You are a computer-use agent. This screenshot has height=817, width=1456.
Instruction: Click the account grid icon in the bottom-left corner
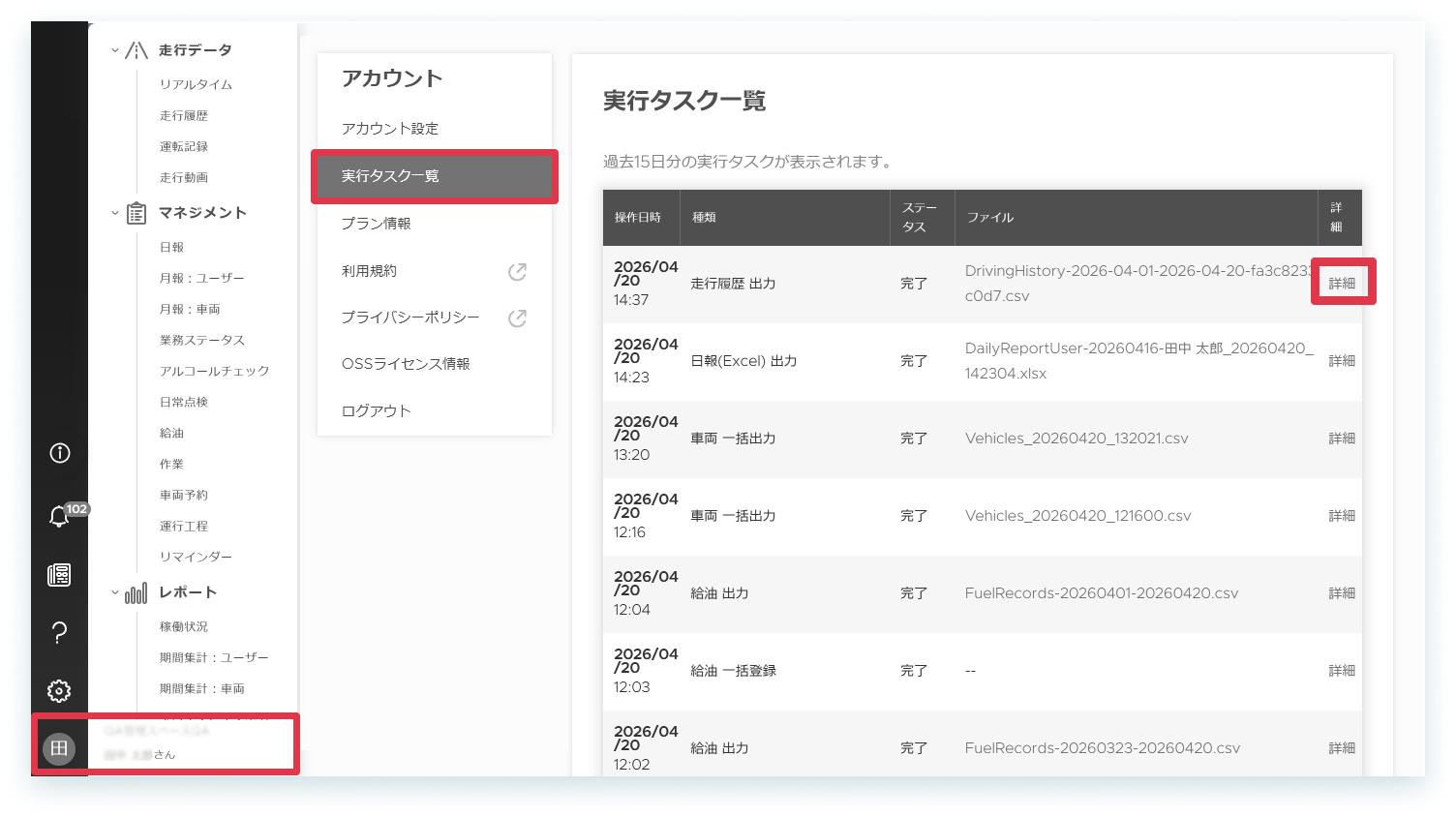(x=59, y=748)
